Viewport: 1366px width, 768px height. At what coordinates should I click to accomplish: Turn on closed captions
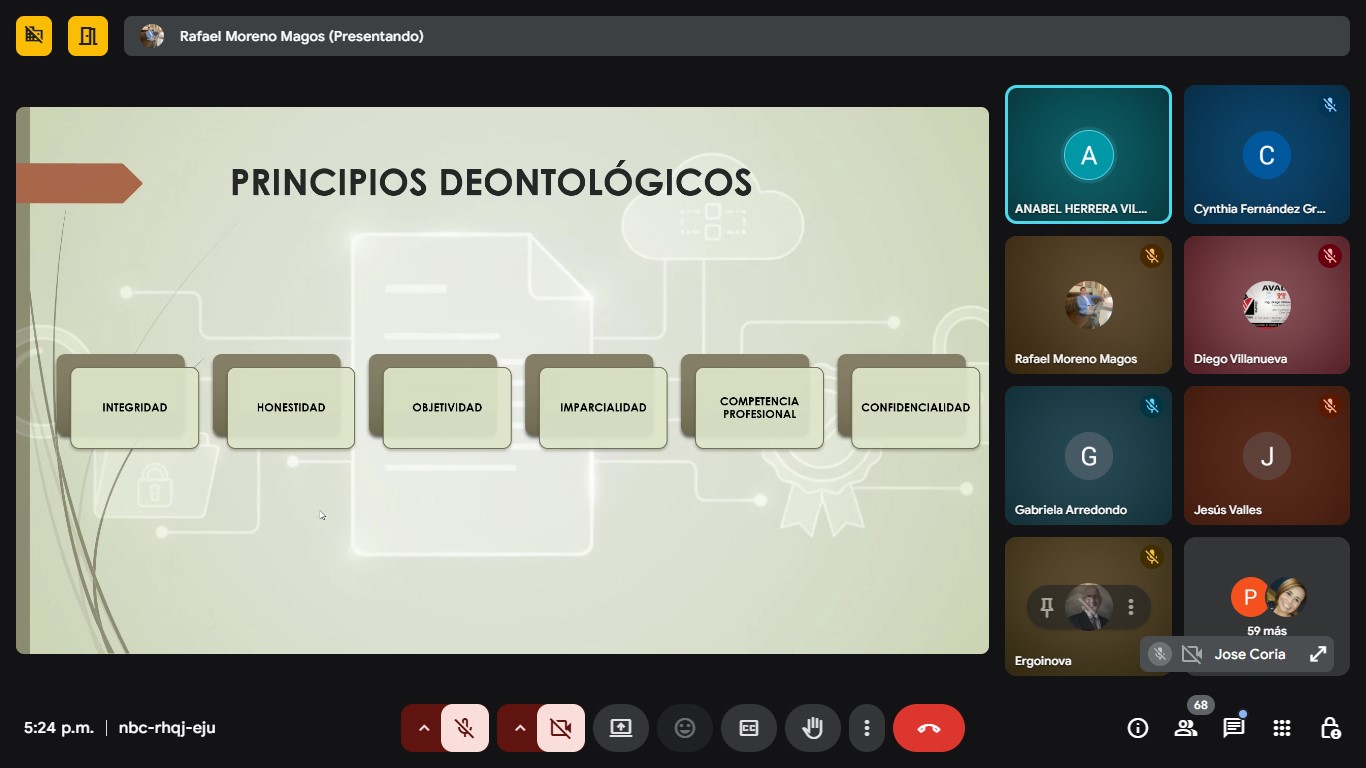pyautogui.click(x=749, y=728)
